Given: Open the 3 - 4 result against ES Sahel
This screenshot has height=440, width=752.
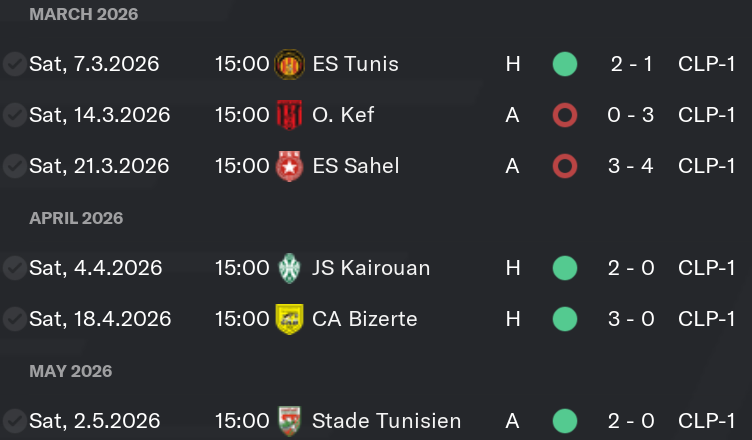Looking at the screenshot, I should pos(631,166).
